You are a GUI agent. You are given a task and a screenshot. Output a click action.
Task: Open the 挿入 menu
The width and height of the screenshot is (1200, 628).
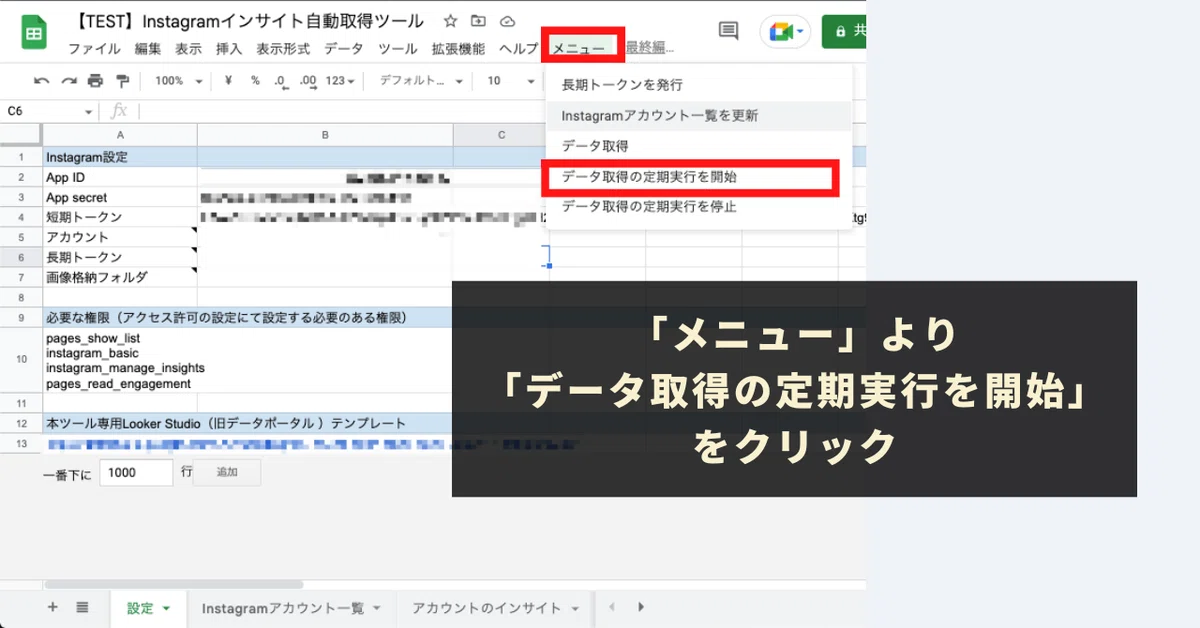pos(229,49)
